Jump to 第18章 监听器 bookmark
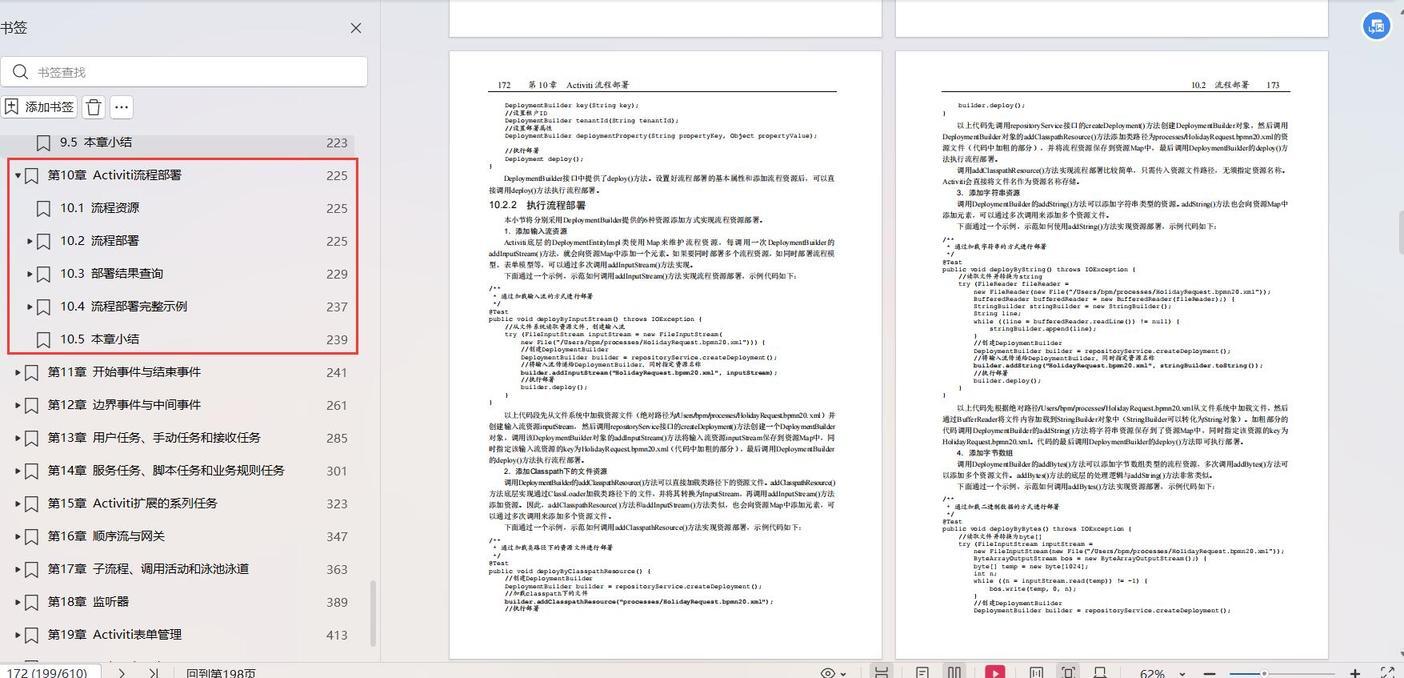The image size is (1404, 678). pyautogui.click(x=88, y=602)
